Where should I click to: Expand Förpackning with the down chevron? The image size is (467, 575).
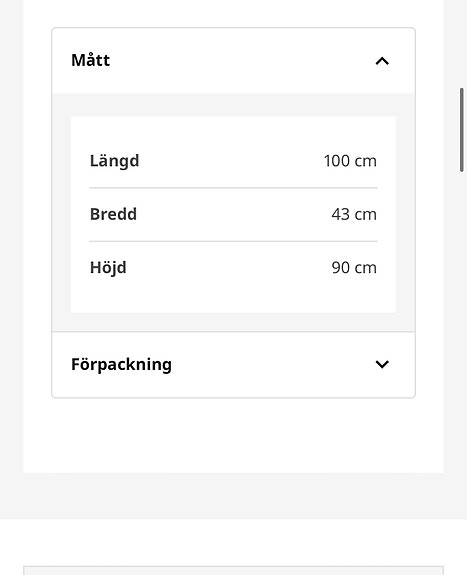382,364
